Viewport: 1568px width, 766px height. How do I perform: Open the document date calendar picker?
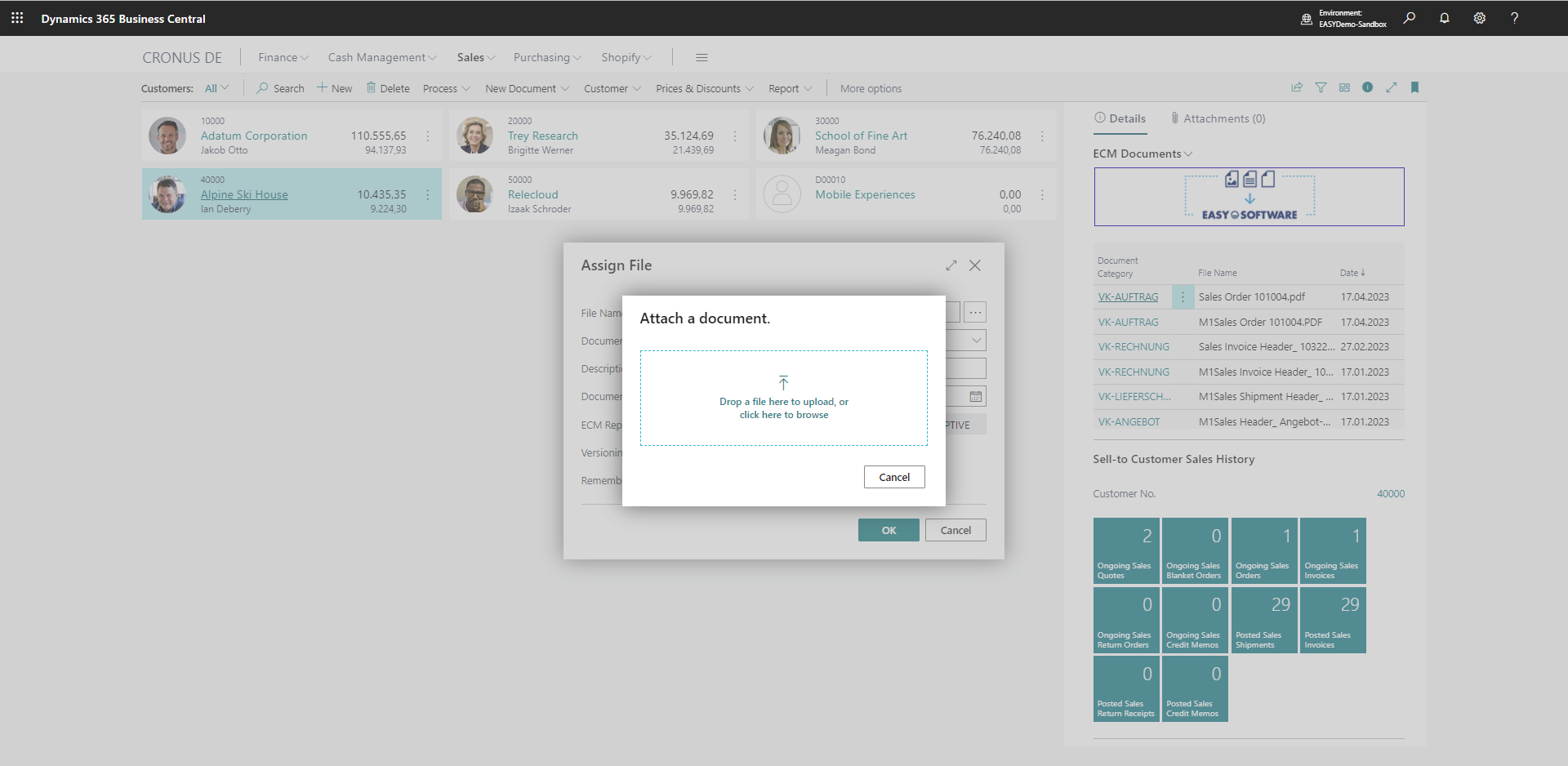click(x=975, y=397)
